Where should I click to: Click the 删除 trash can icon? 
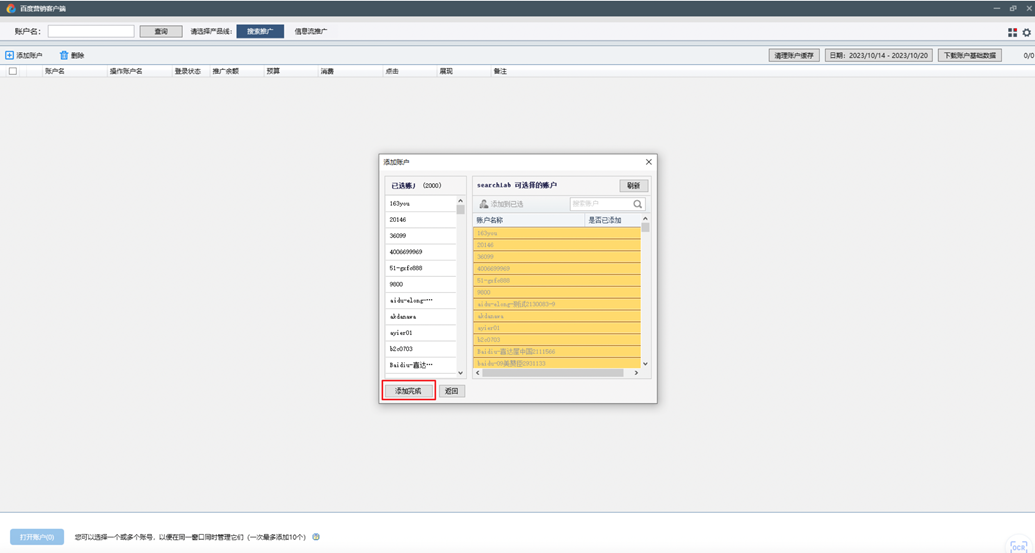click(64, 56)
